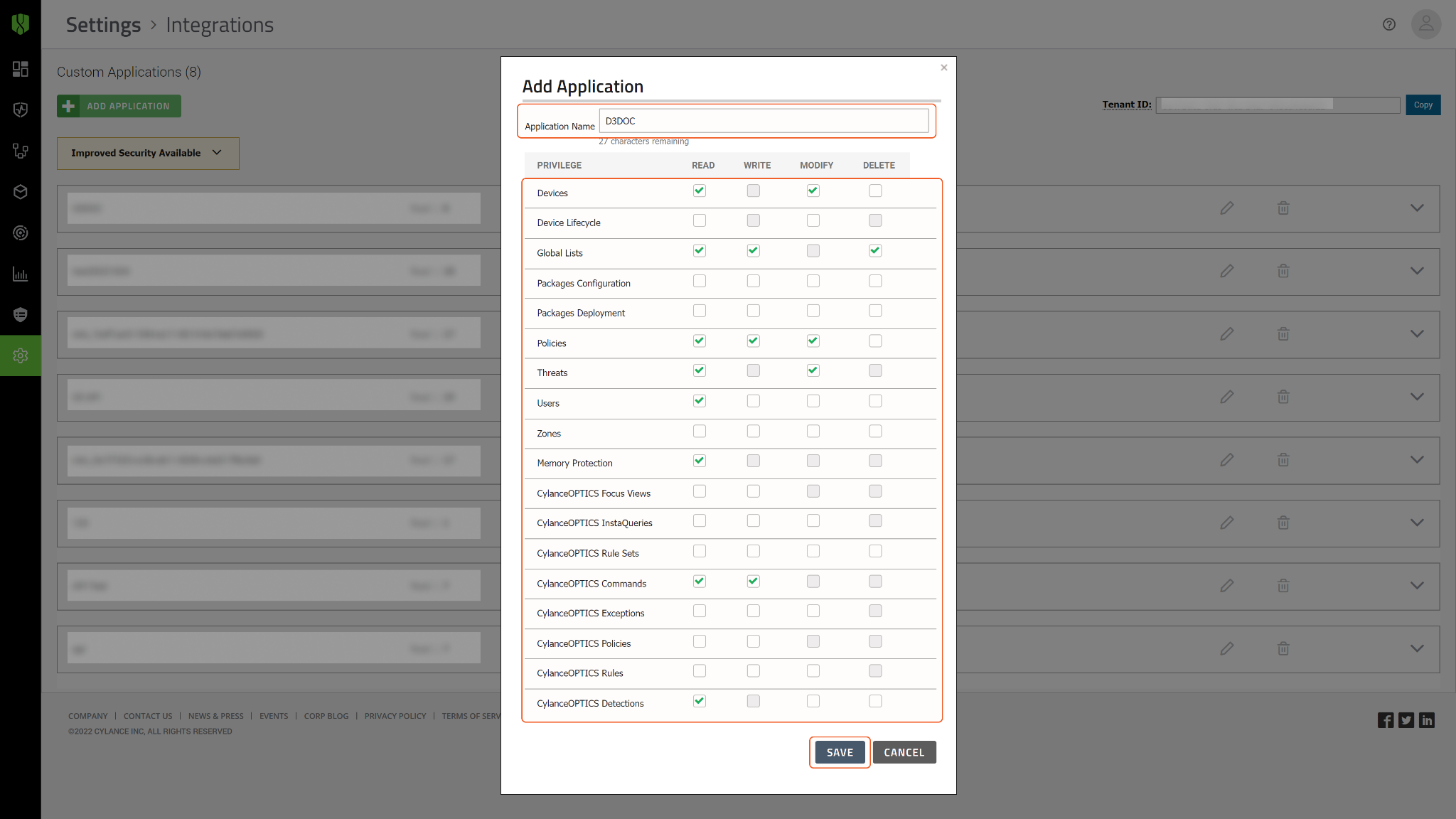Viewport: 1456px width, 819px height.
Task: Click the Application Name input field
Action: click(763, 121)
